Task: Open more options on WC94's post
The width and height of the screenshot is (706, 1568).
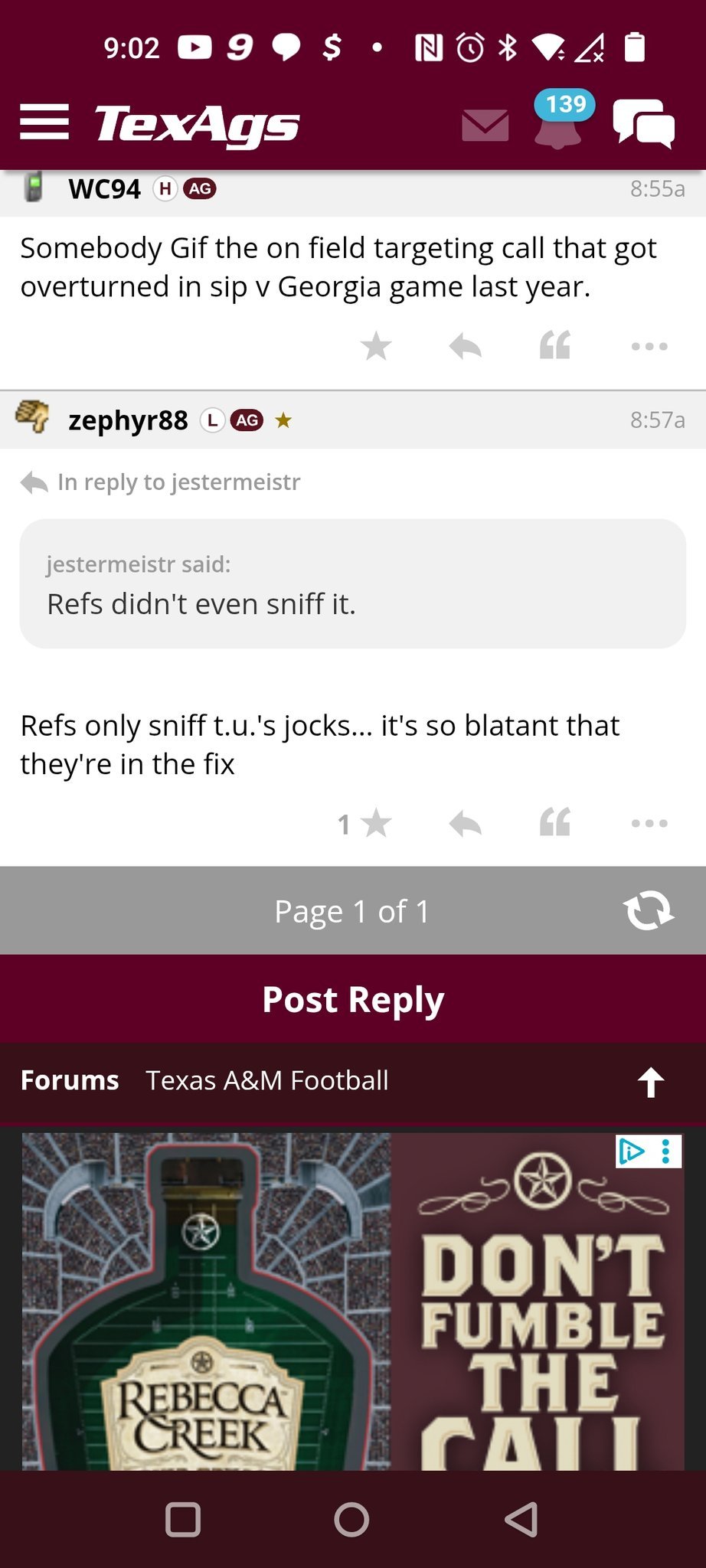Action: (x=649, y=346)
